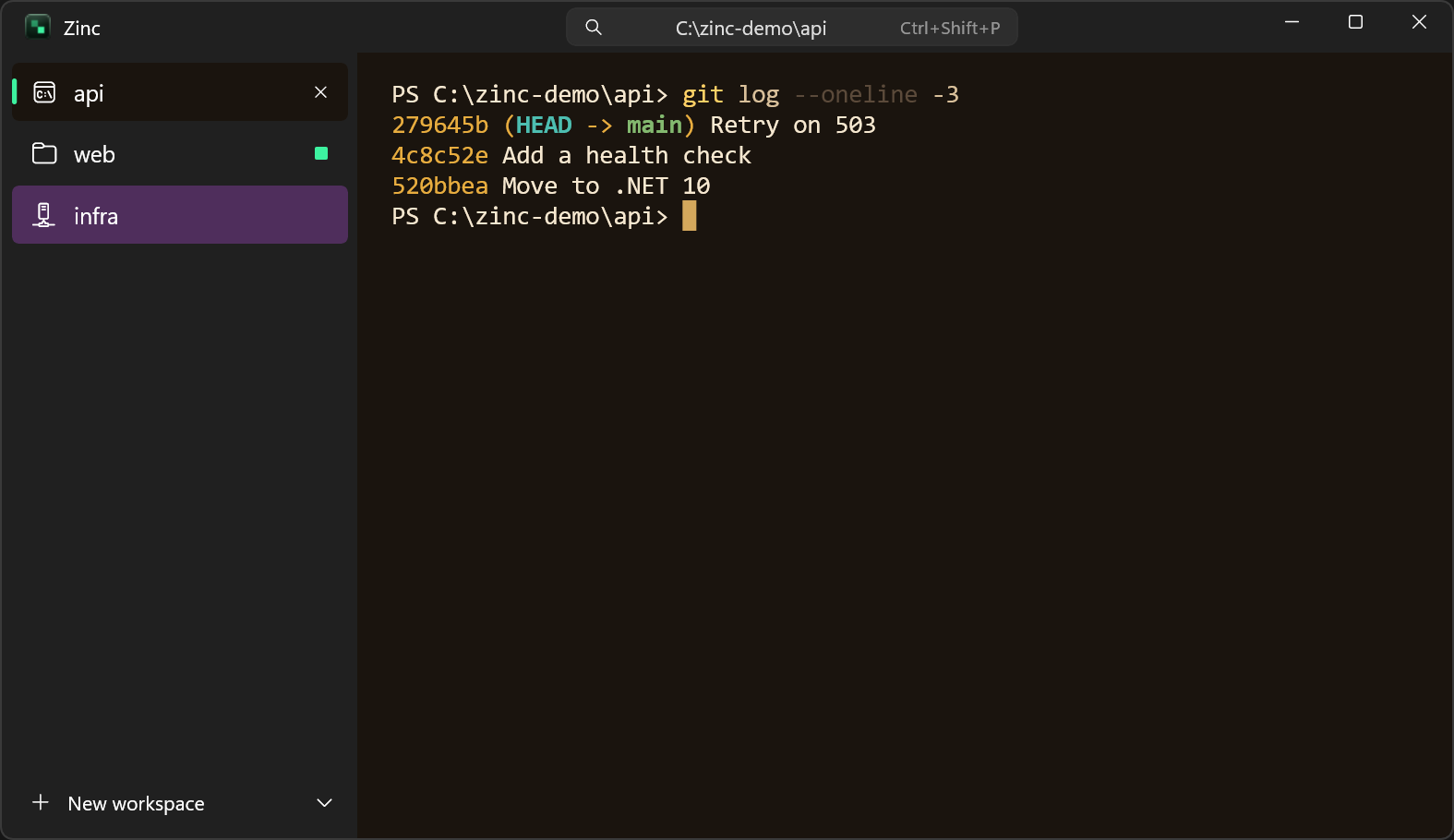
Task: Click the HEAD label in git log
Action: tap(544, 125)
